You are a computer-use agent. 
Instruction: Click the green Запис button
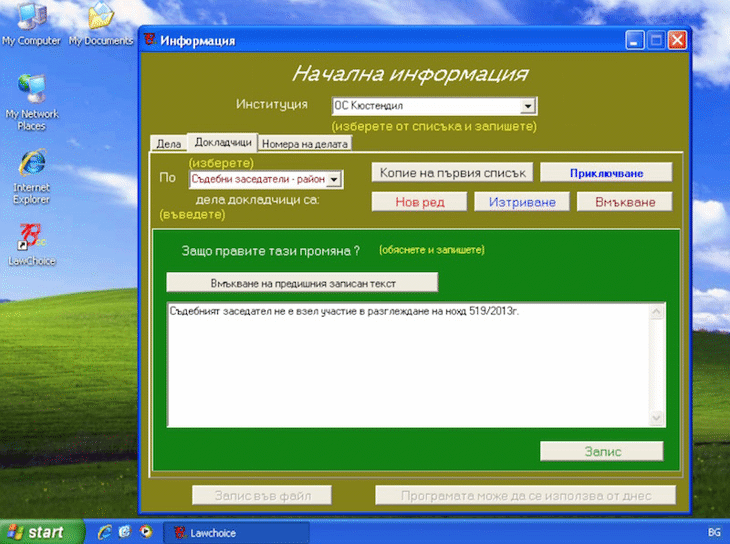pyautogui.click(x=602, y=451)
